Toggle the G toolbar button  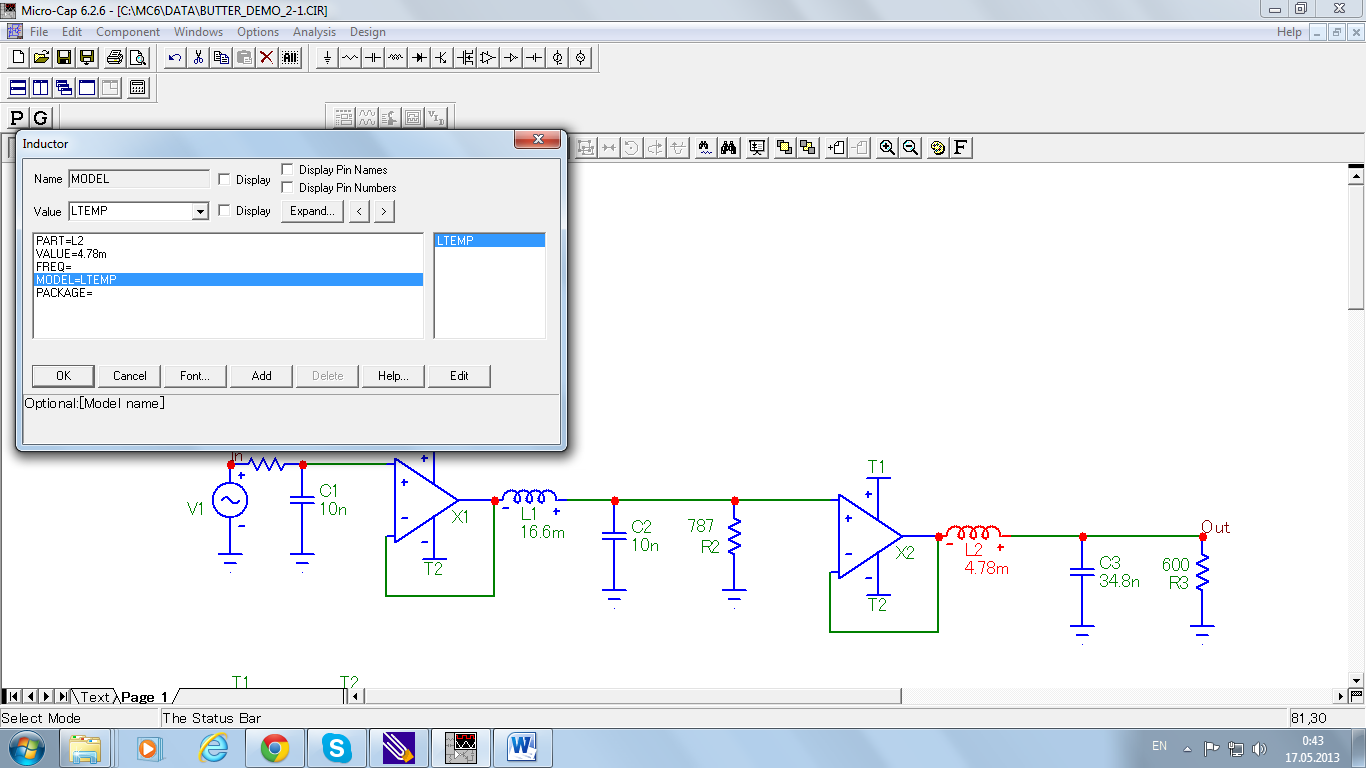[x=40, y=118]
